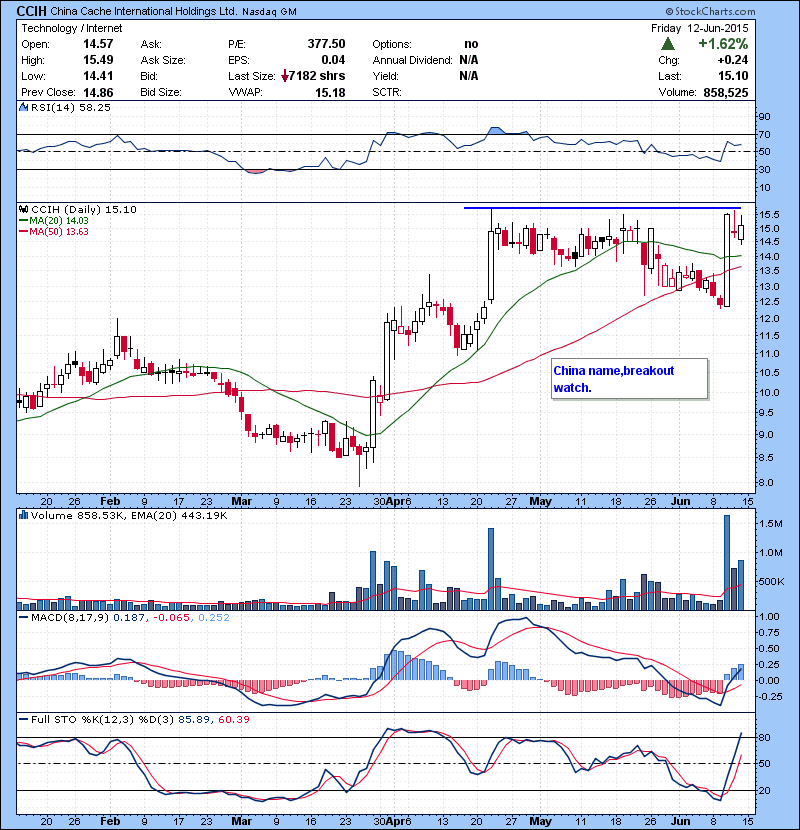Click the May label on price chart axis
The width and height of the screenshot is (800, 830).
point(541,501)
